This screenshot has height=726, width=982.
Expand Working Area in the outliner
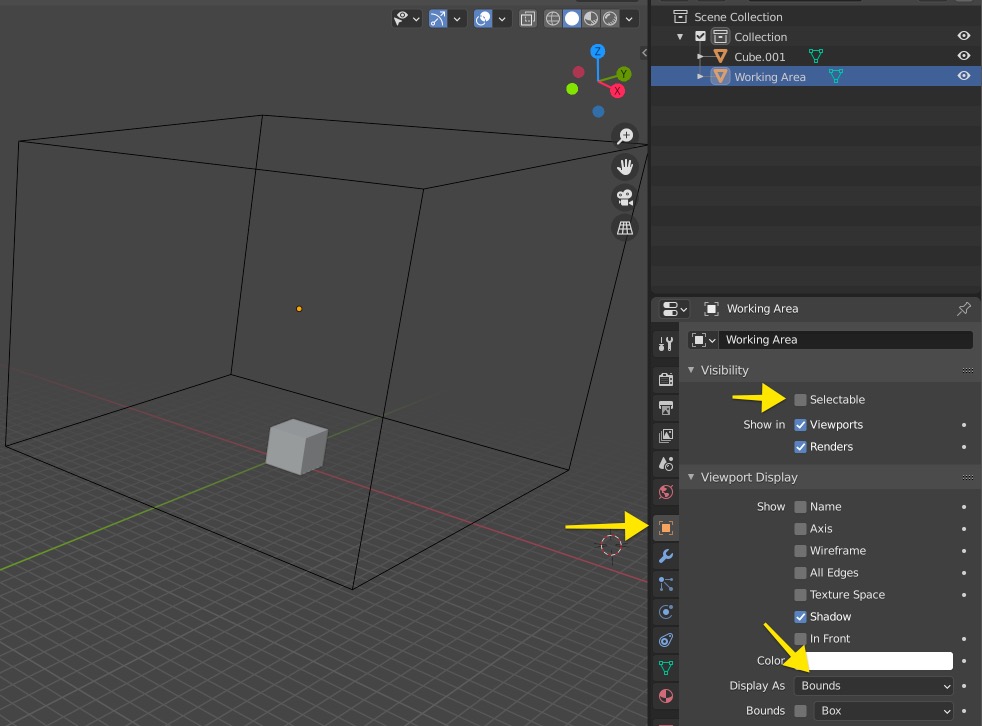tap(700, 76)
